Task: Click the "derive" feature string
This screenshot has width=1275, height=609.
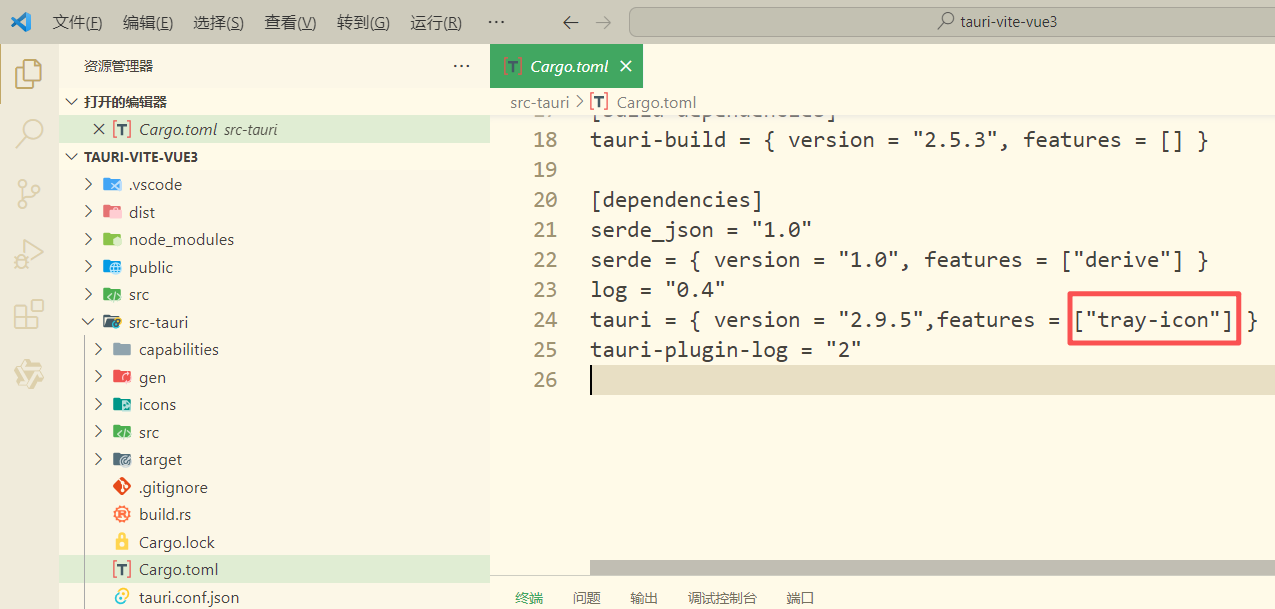Action: [x=1123, y=260]
